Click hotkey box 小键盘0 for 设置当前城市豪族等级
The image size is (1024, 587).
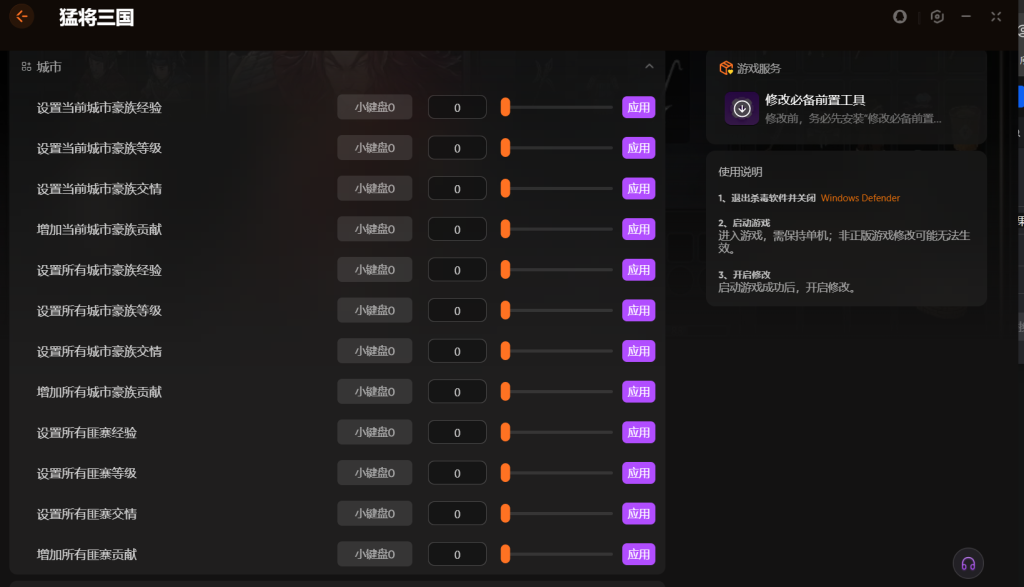click(x=375, y=148)
